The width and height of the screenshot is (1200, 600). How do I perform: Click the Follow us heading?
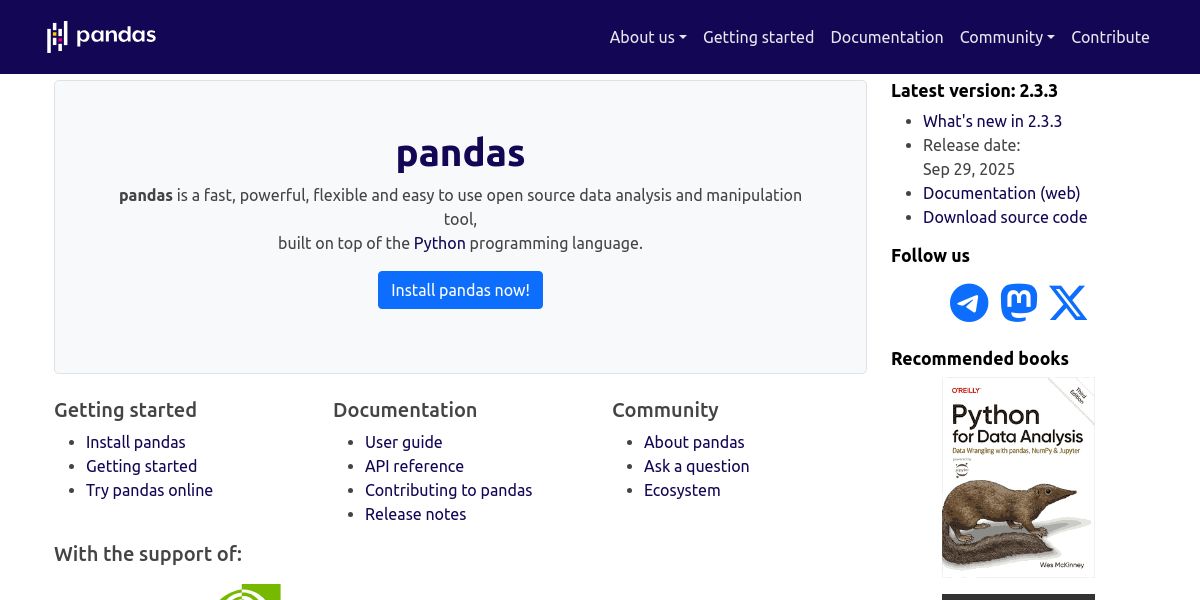(x=930, y=255)
